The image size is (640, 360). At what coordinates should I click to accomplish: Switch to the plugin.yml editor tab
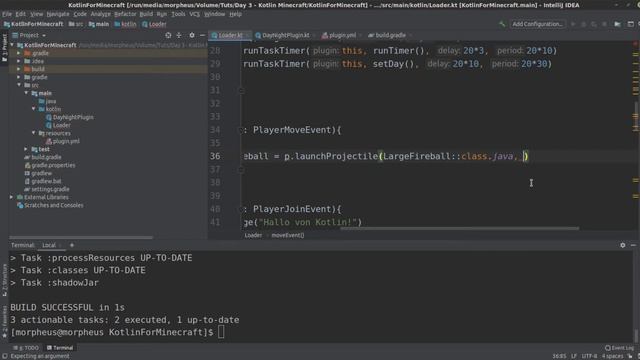click(x=341, y=36)
